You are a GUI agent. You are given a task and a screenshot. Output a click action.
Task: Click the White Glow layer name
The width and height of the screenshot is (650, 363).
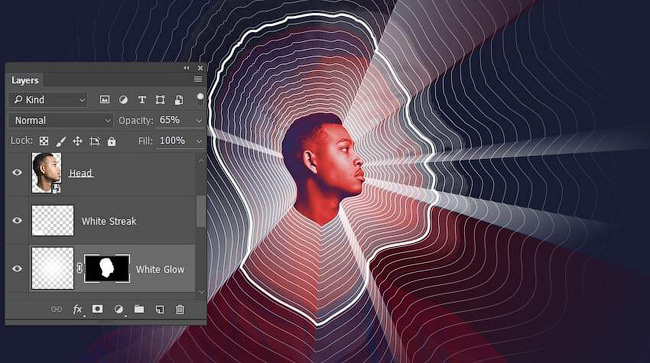click(160, 269)
